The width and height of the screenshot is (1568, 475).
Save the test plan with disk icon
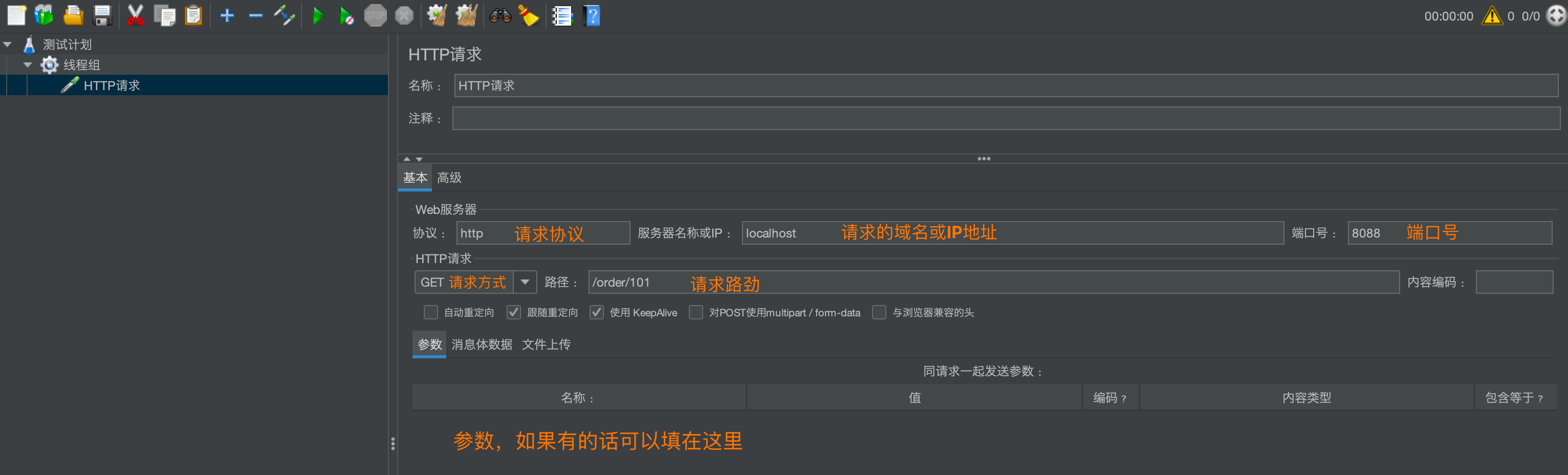pos(102,15)
